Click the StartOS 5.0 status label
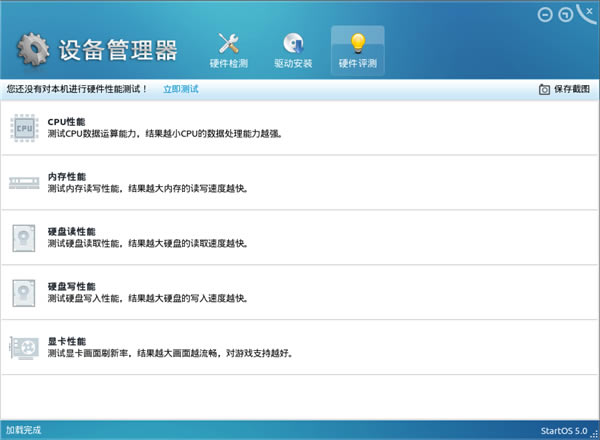 (564, 431)
